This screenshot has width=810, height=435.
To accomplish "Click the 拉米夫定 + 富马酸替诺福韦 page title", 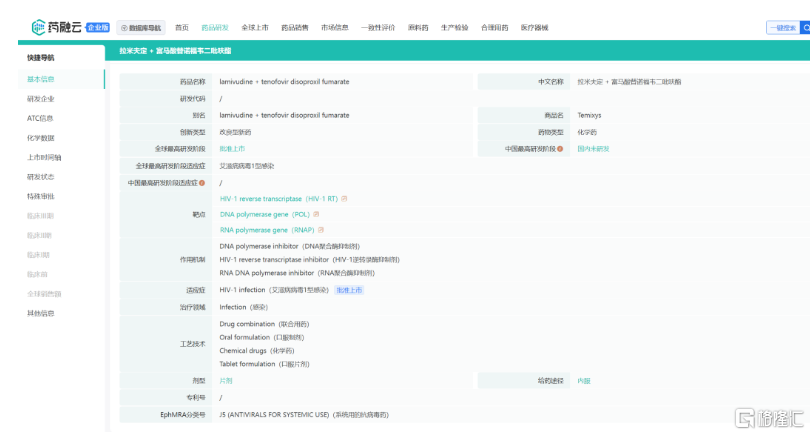I will click(x=175, y=51).
